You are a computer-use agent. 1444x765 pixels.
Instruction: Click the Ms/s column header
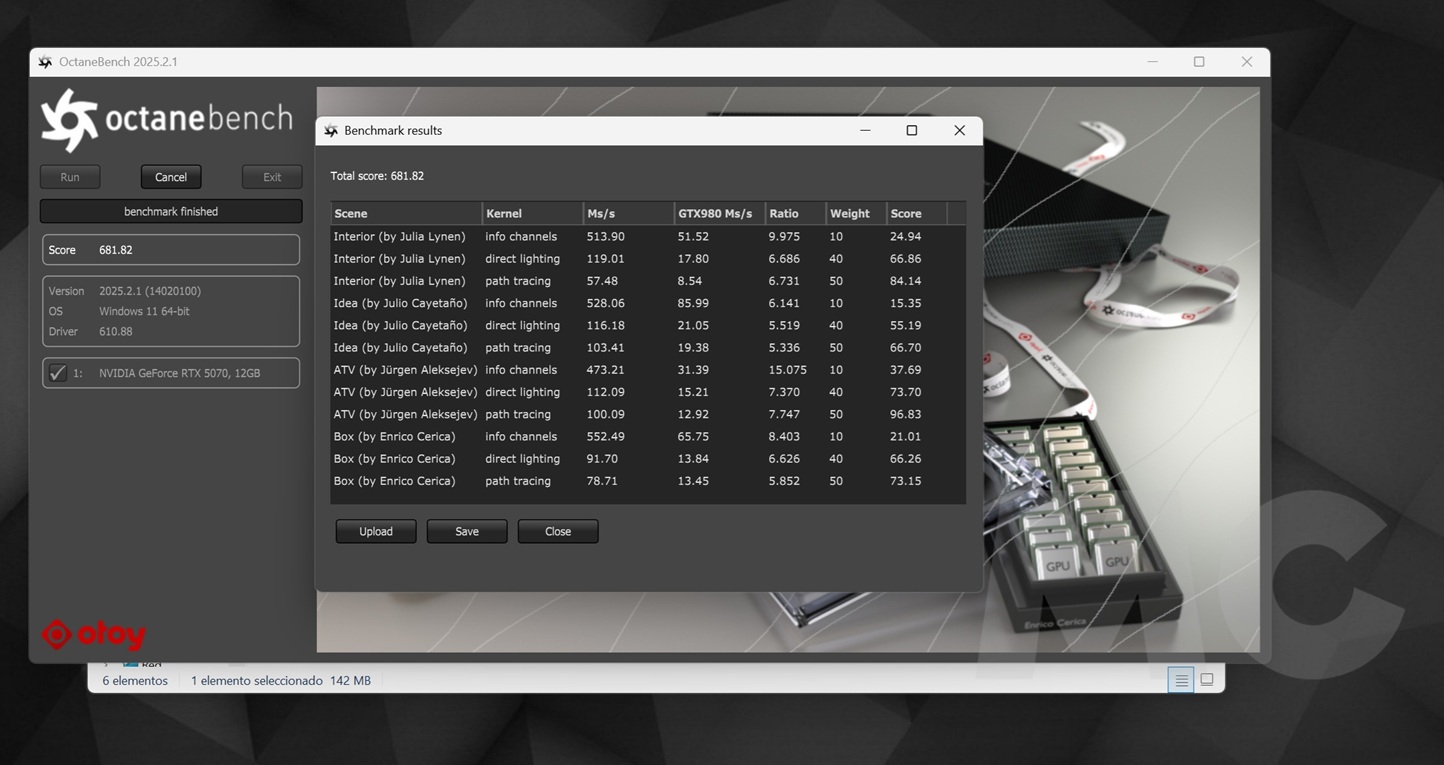point(629,213)
